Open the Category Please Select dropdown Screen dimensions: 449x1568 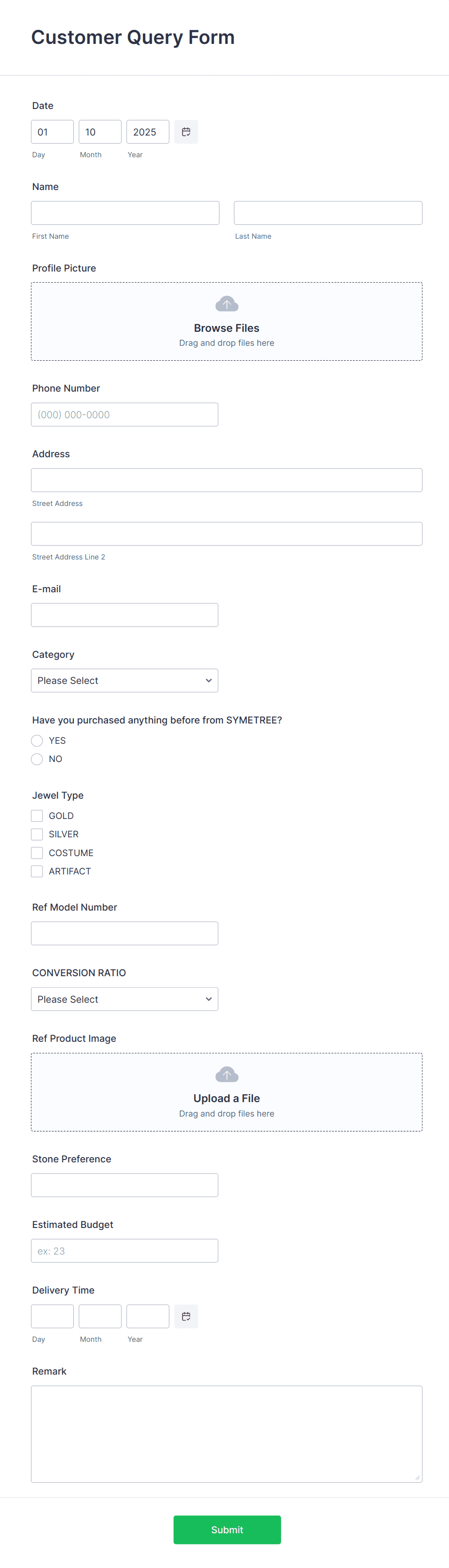tap(124, 681)
